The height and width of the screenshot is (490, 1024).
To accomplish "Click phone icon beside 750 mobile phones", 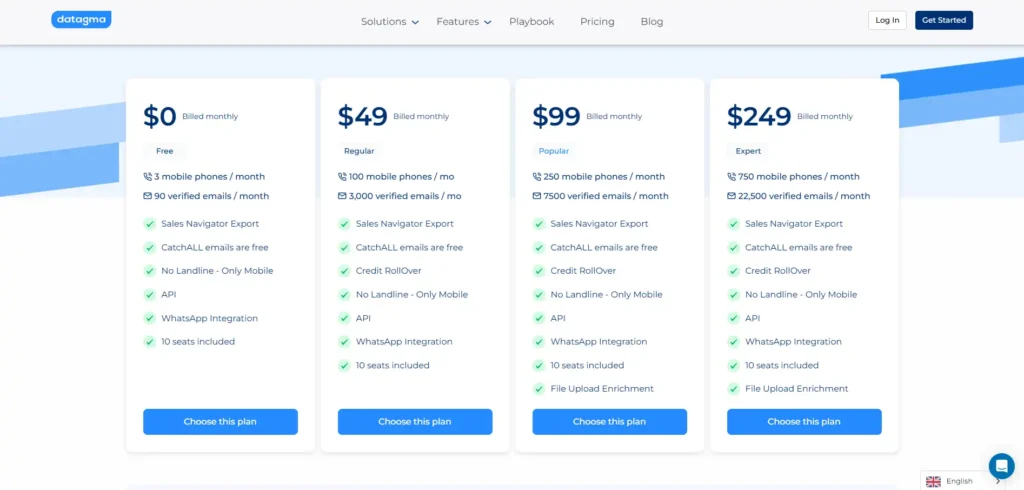I will (731, 176).
